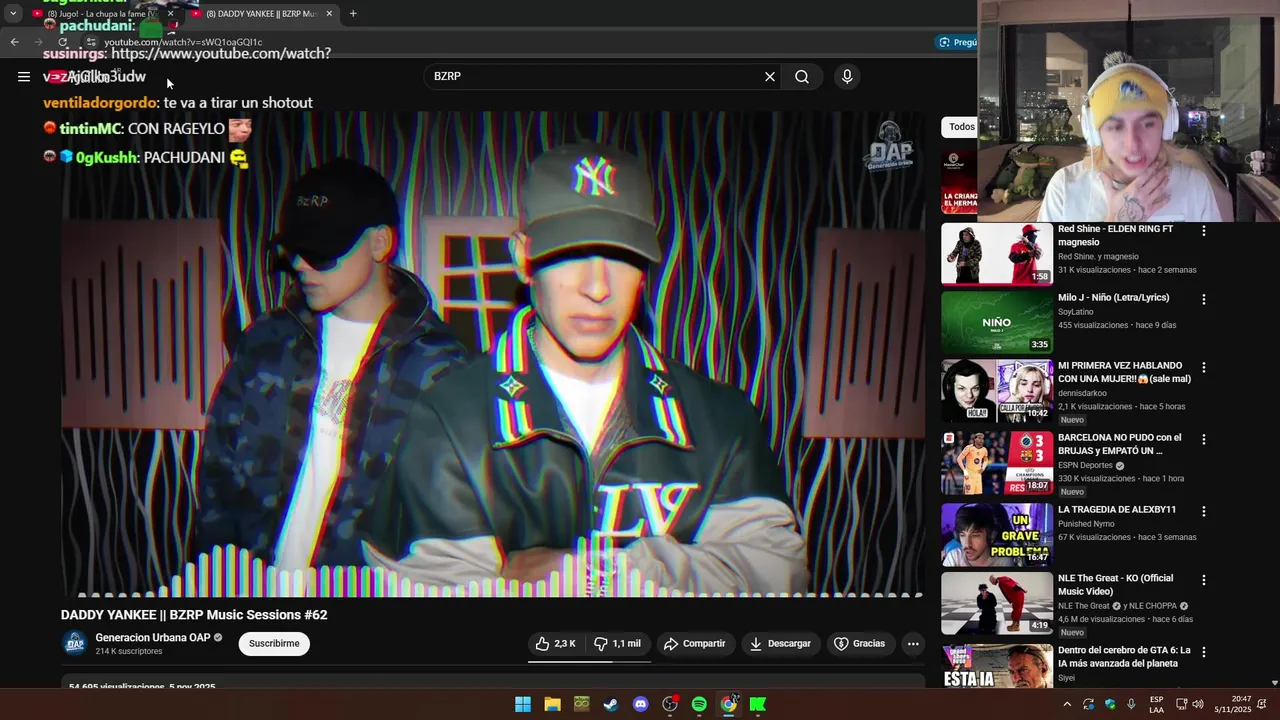Click the channel name dennisdarkoo
This screenshot has height=720, width=1280.
(x=1082, y=393)
